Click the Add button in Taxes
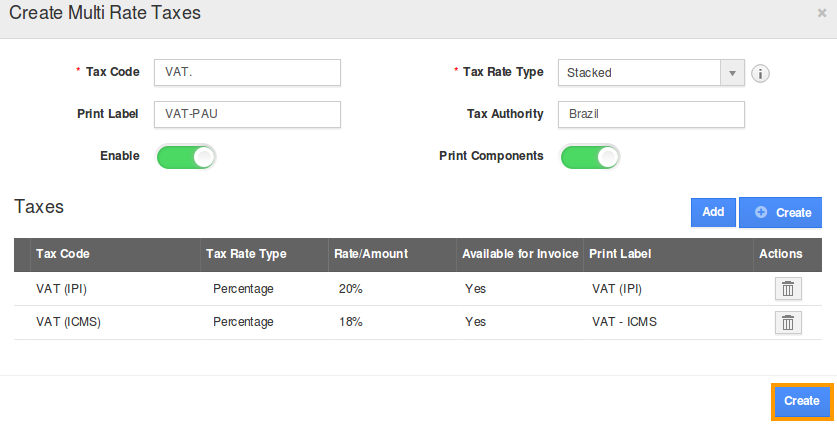This screenshot has width=837, height=424. click(x=713, y=212)
